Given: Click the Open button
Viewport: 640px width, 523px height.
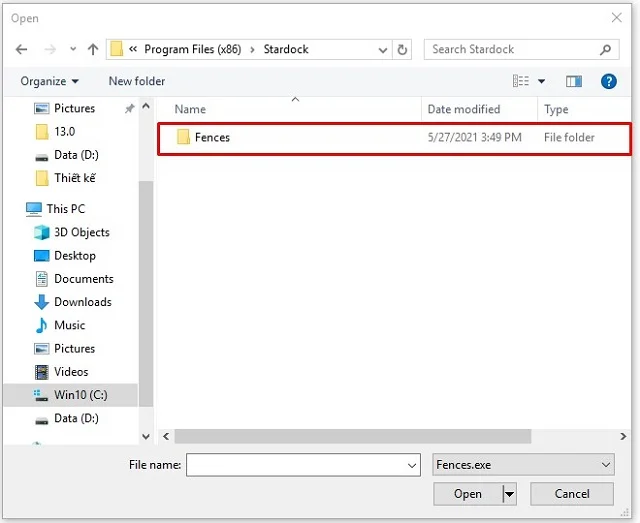Looking at the screenshot, I should tap(468, 494).
